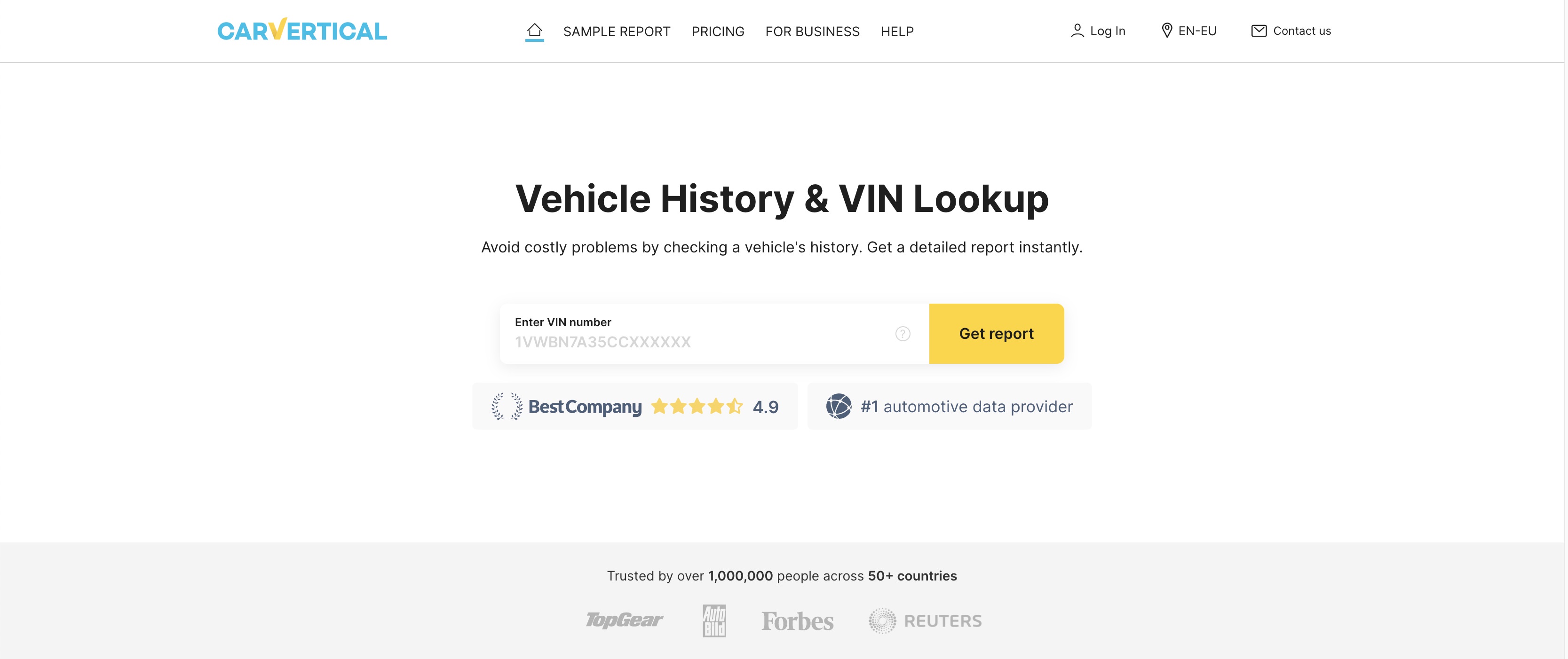Open the FOR BUSINESS link
1568x659 pixels.
pos(813,31)
